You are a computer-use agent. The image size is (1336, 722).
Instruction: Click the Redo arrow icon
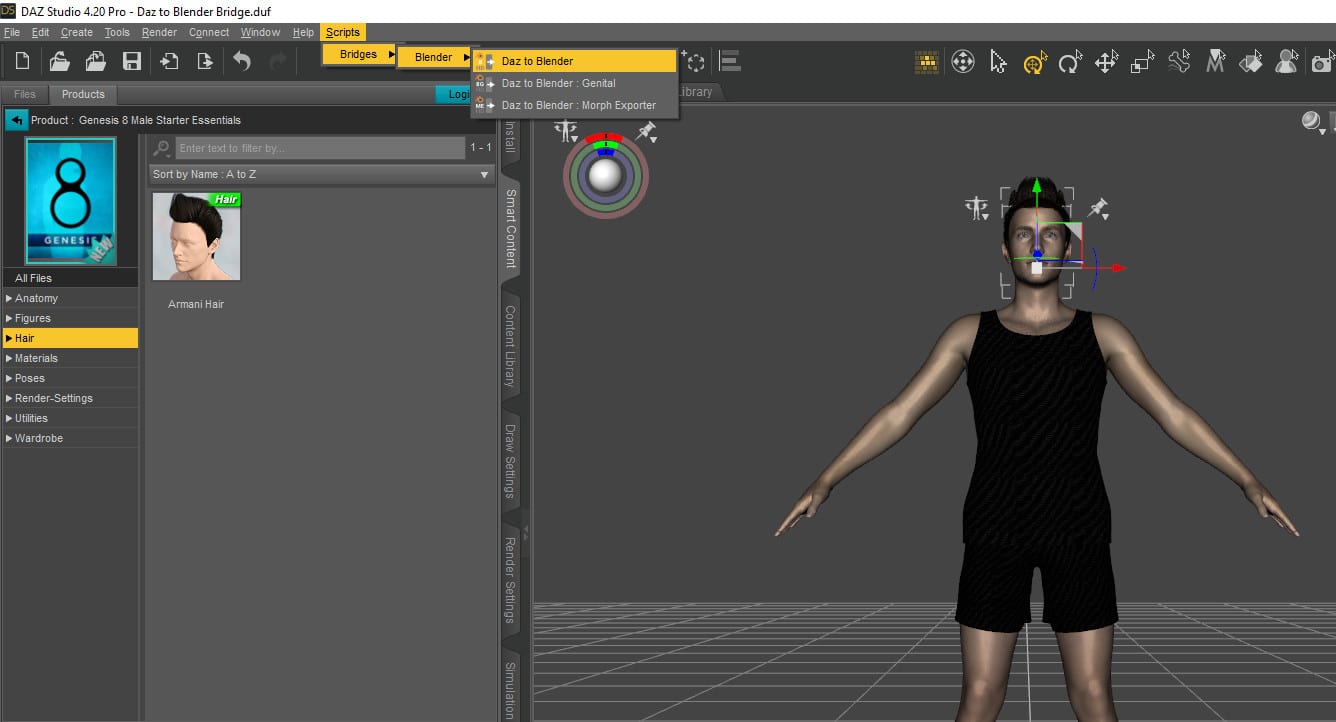278,62
